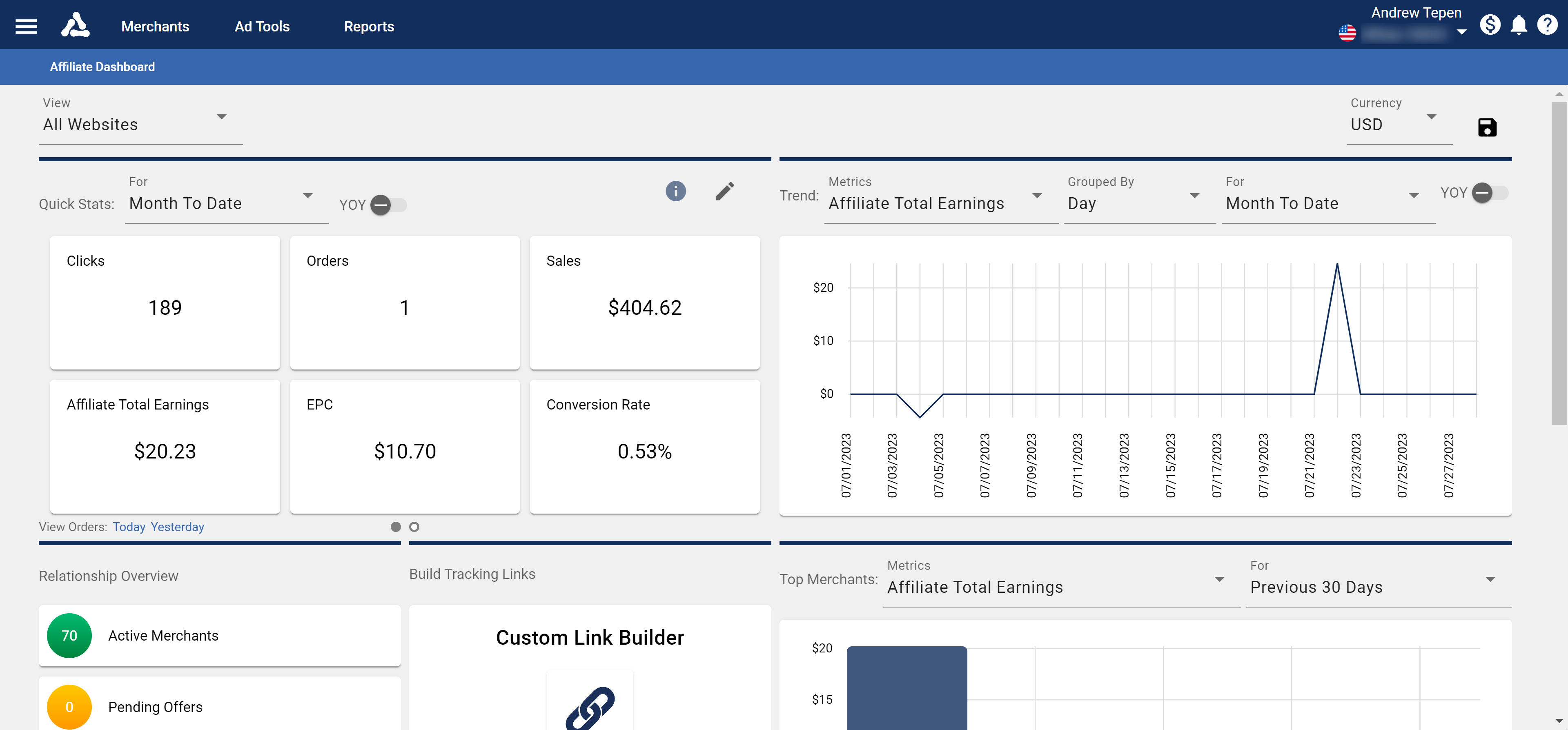Click the Affiliate Total Earnings $20.23 card
This screenshot has width=1568, height=730.
tap(165, 446)
